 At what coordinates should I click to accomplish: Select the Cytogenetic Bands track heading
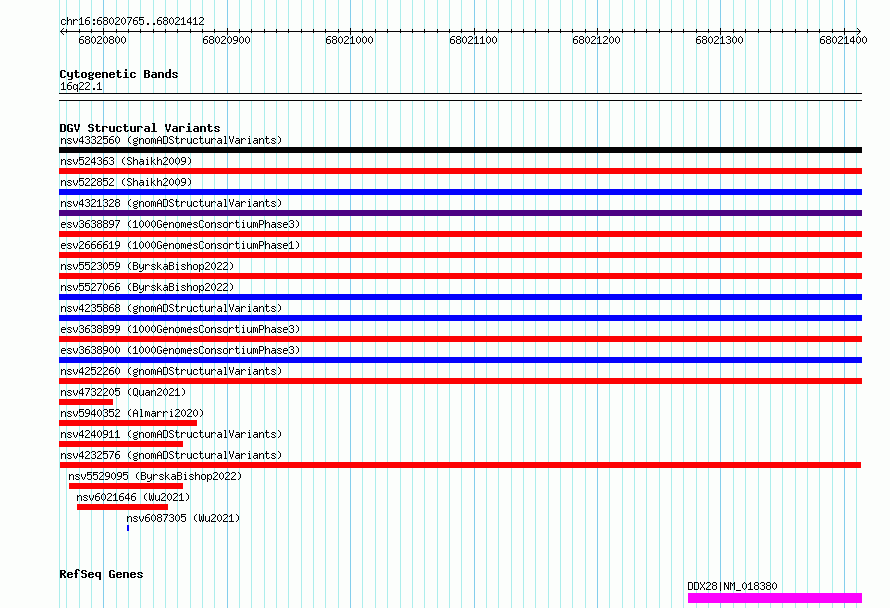point(119,74)
